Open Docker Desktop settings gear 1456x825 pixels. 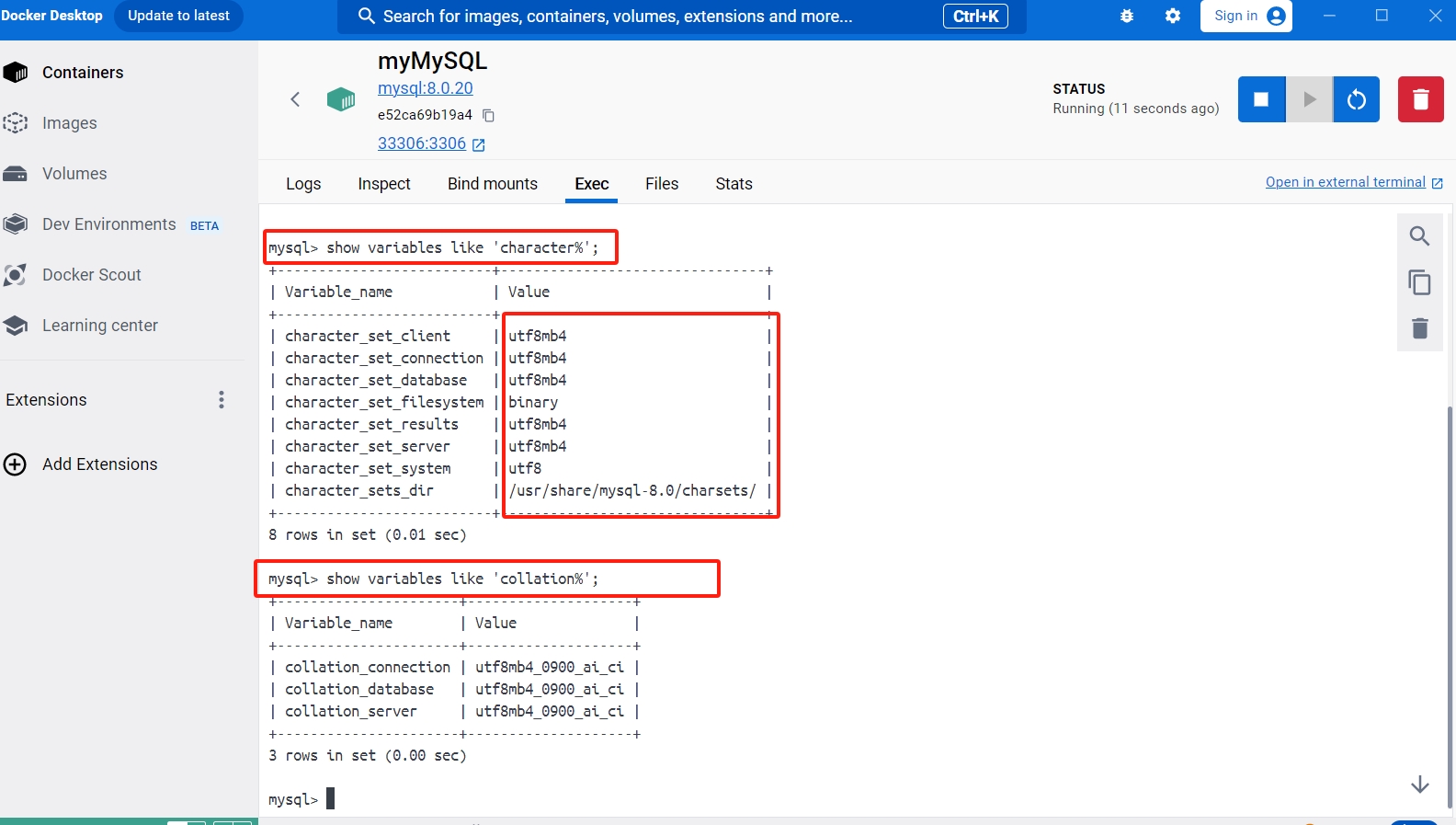click(1173, 17)
